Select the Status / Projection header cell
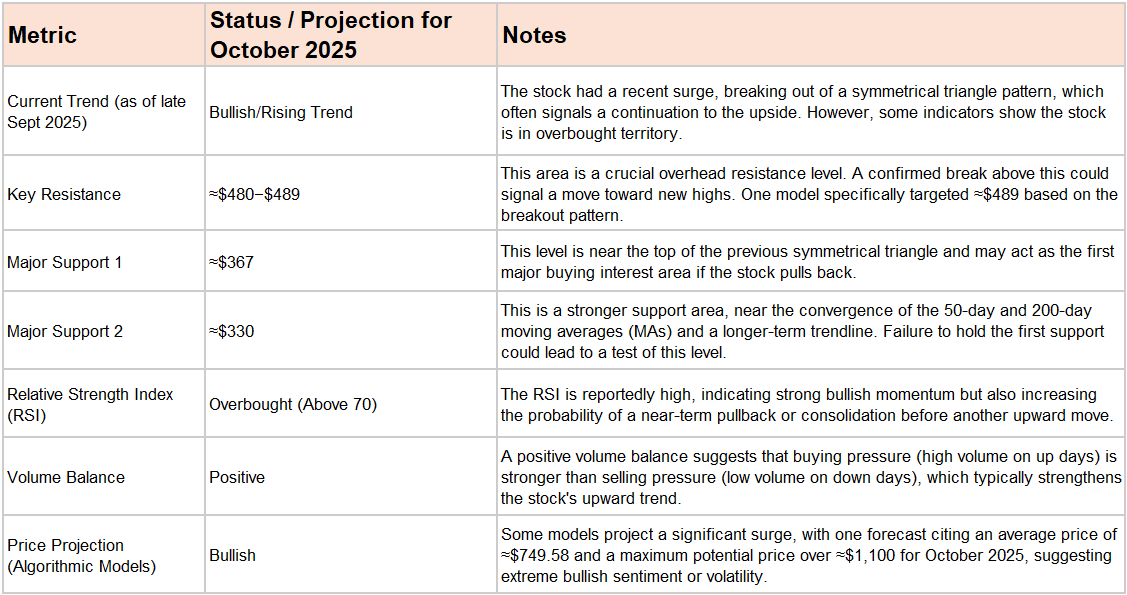The width and height of the screenshot is (1127, 595). point(330,35)
